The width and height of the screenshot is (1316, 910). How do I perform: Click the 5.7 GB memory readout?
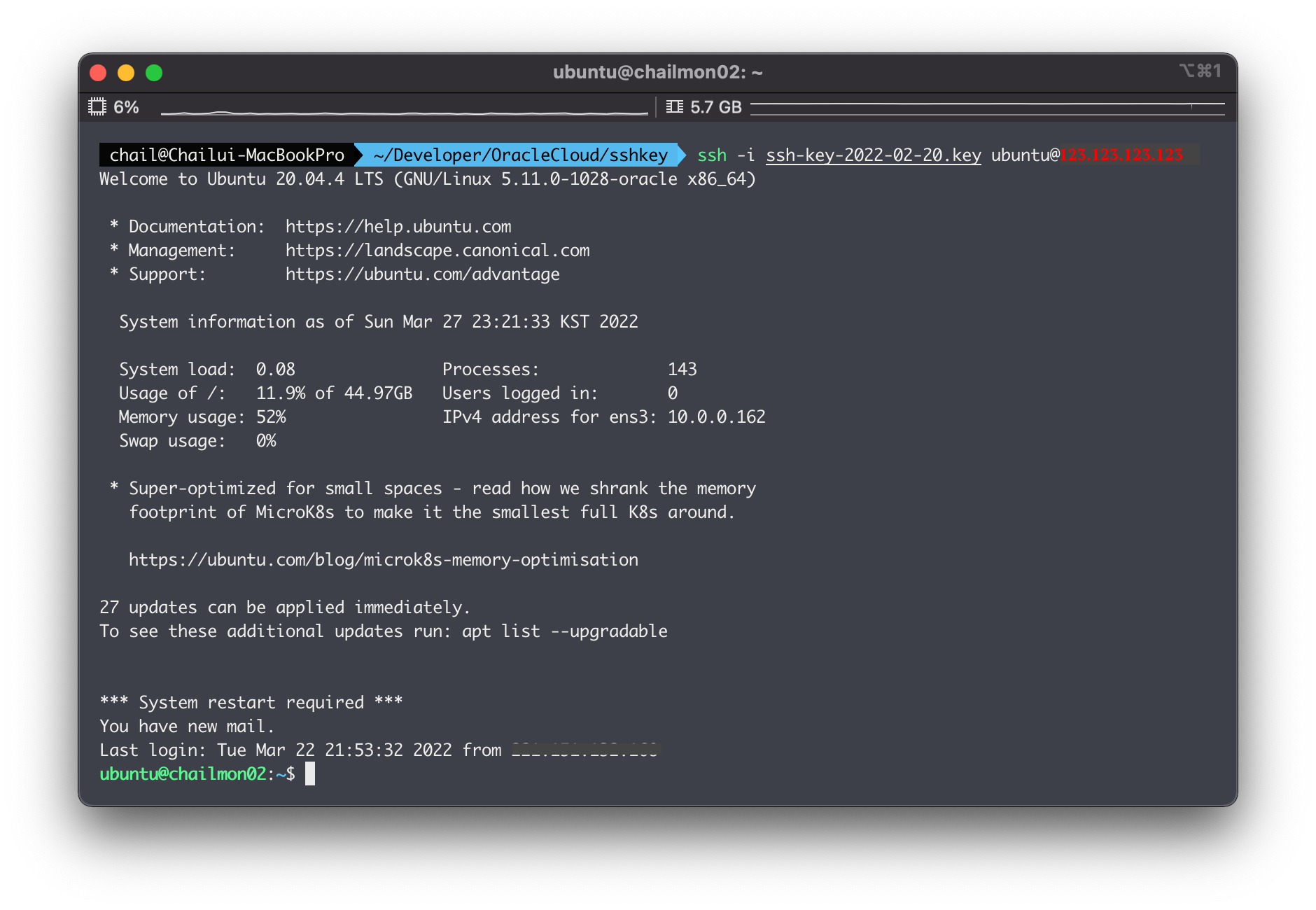[x=715, y=106]
